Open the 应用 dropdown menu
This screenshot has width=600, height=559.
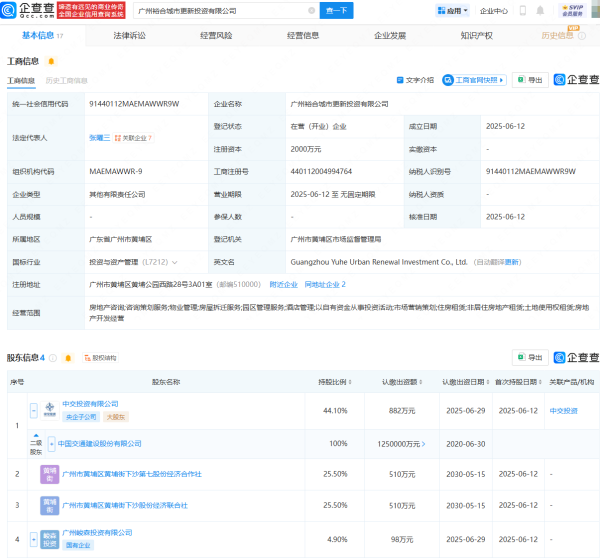pos(453,11)
